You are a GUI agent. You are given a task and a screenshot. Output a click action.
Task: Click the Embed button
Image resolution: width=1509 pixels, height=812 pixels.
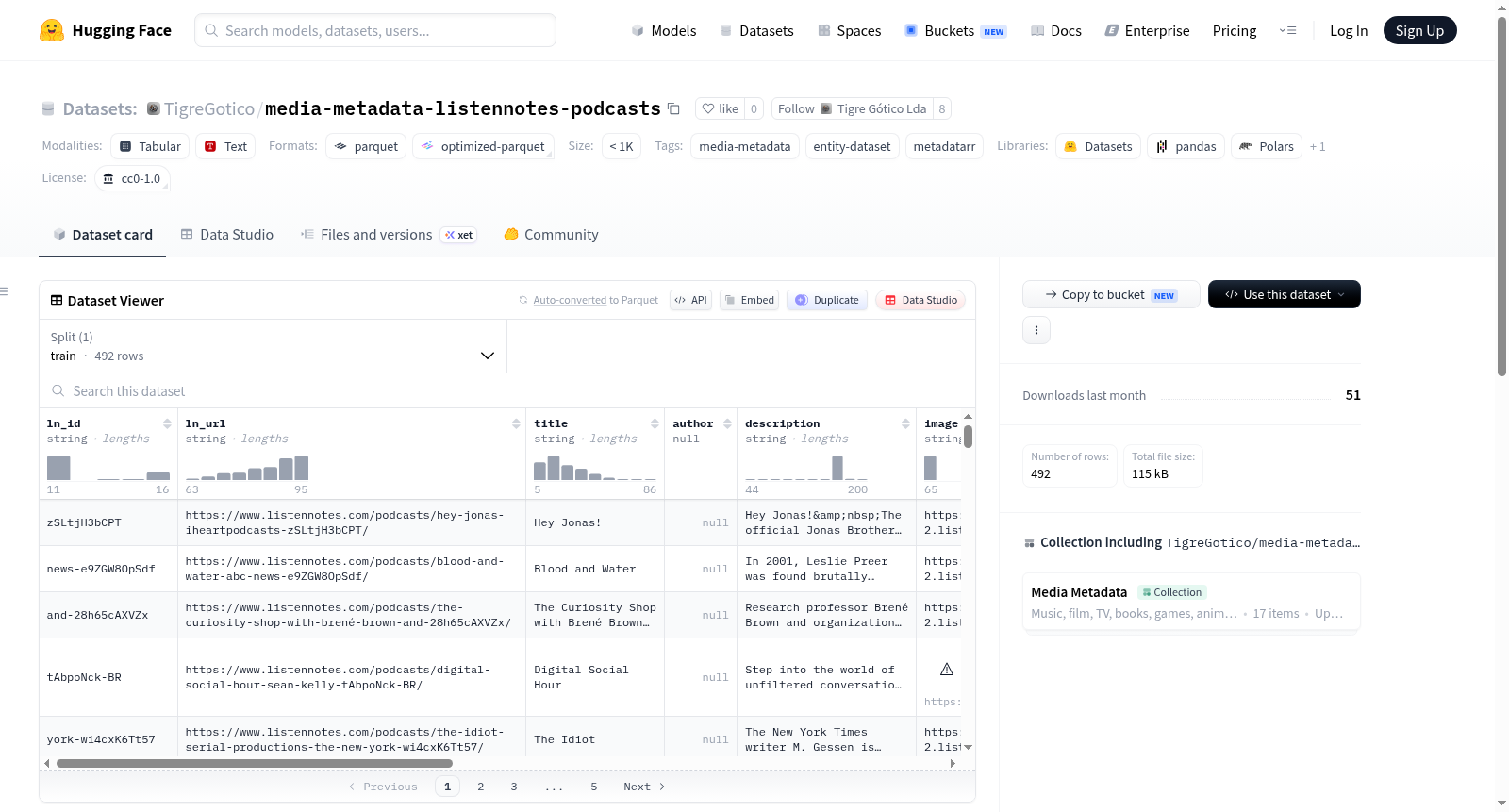[749, 300]
